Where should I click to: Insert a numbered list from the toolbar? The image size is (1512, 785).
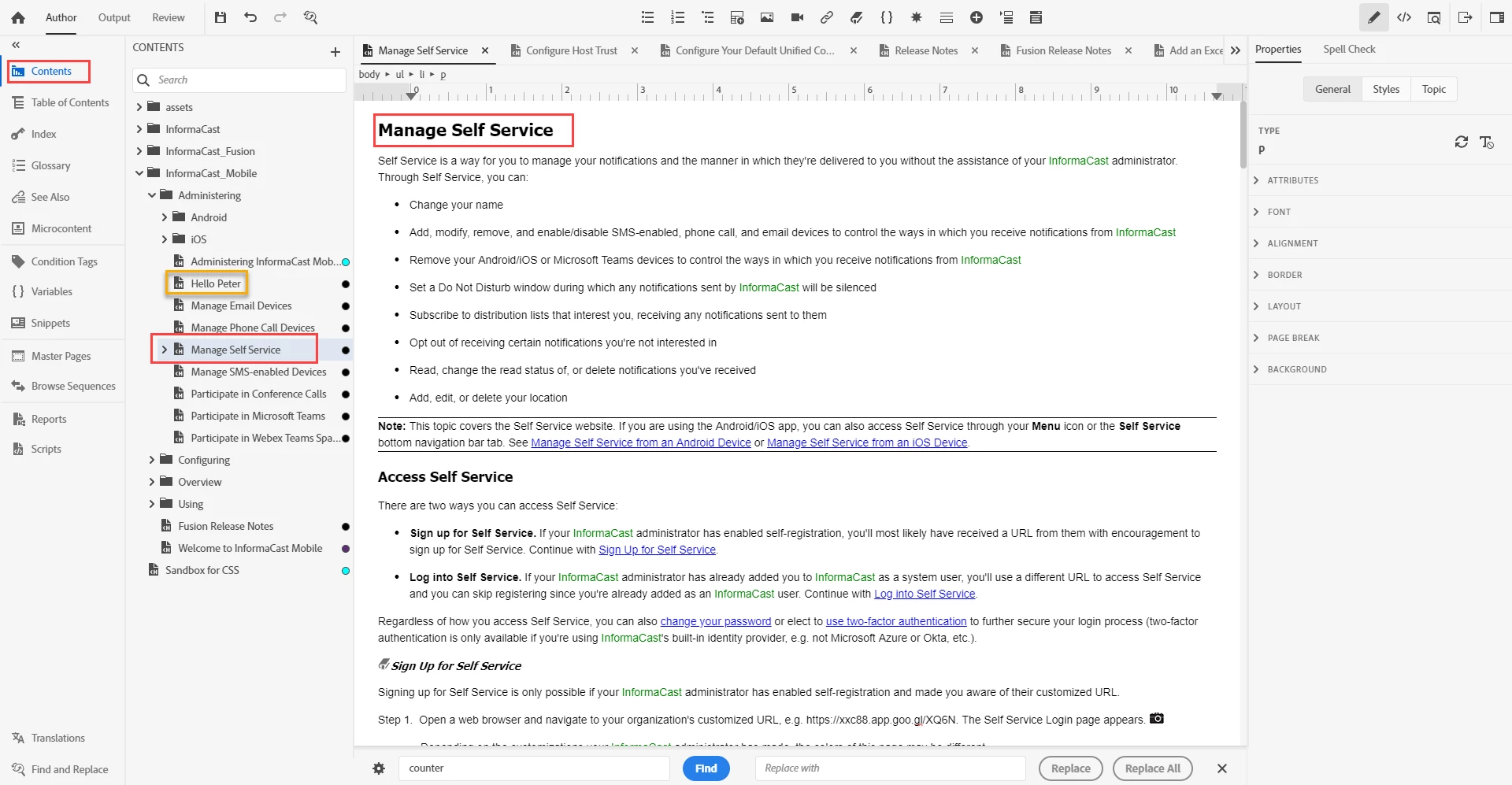[677, 17]
